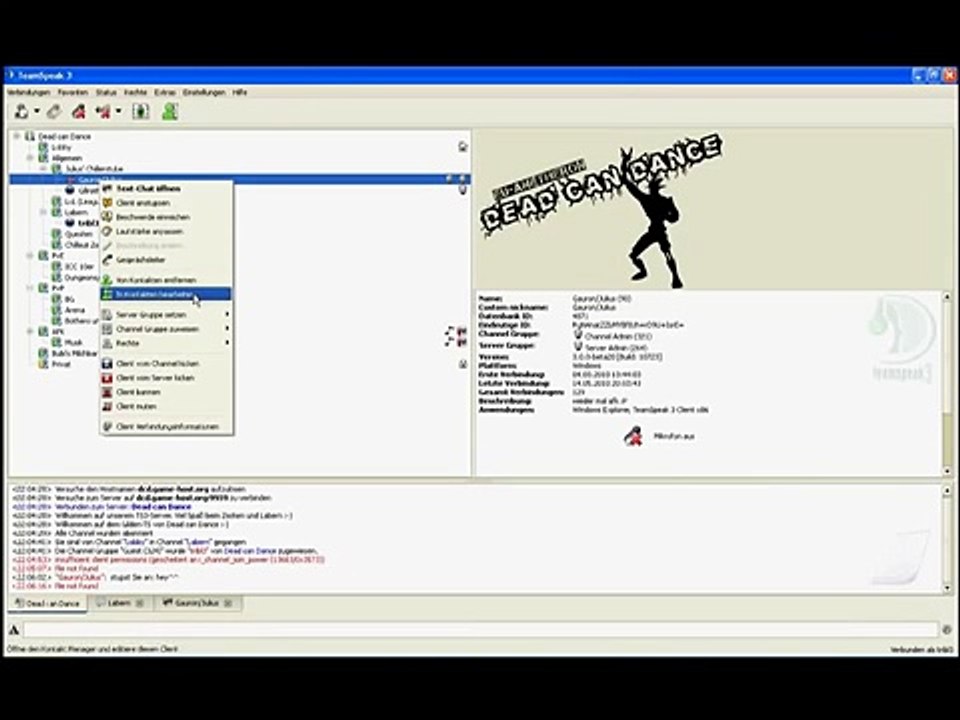Select the Questen channel in the tree
Viewport: 960px width, 720px height.
click(78, 234)
